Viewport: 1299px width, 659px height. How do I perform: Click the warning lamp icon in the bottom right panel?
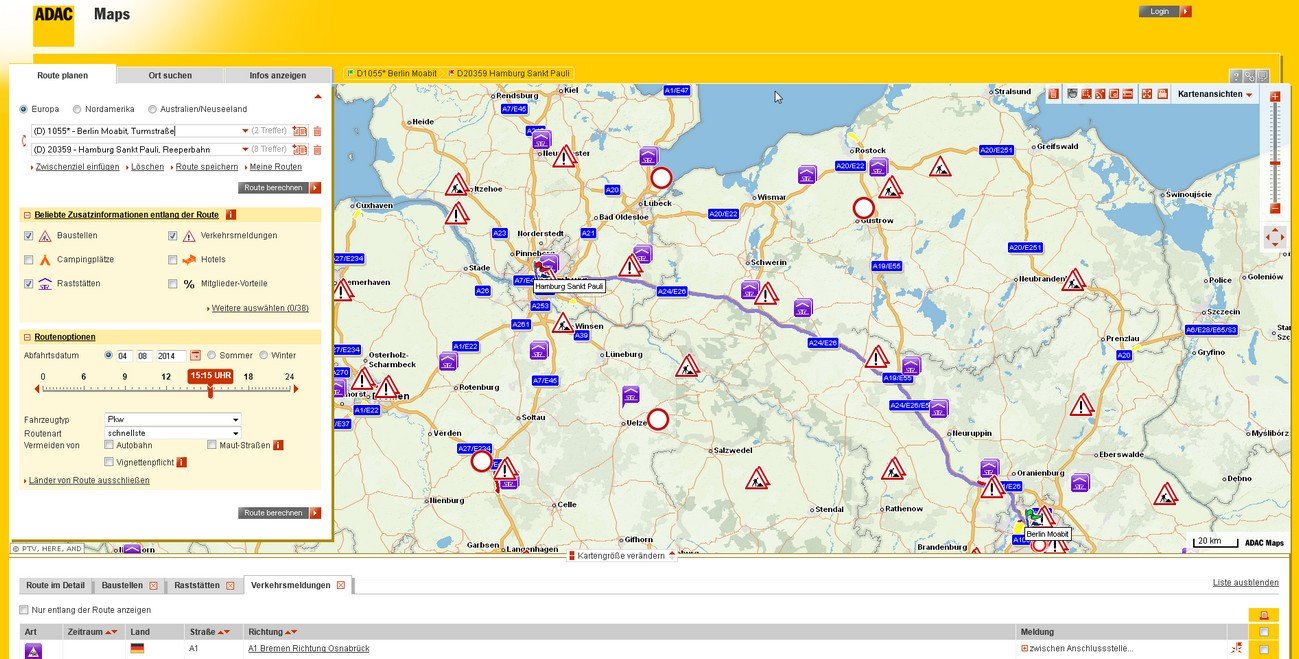point(1262,615)
